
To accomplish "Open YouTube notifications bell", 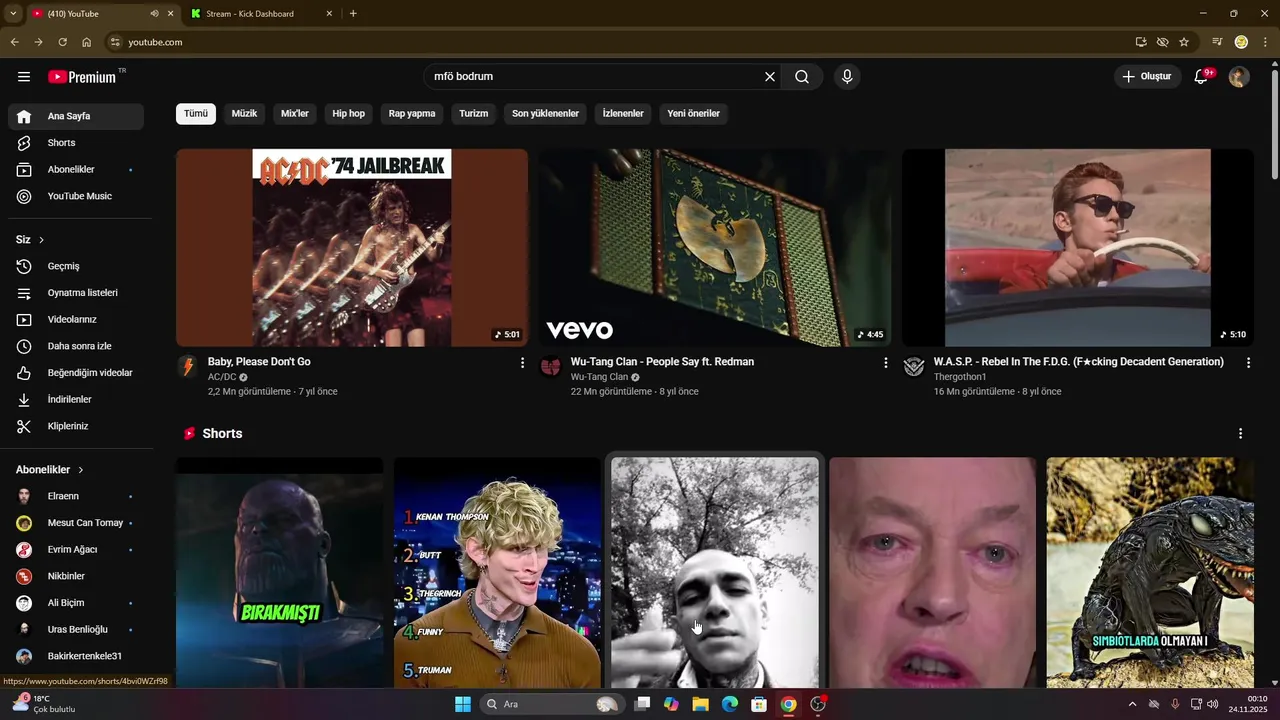I will coord(1201,77).
